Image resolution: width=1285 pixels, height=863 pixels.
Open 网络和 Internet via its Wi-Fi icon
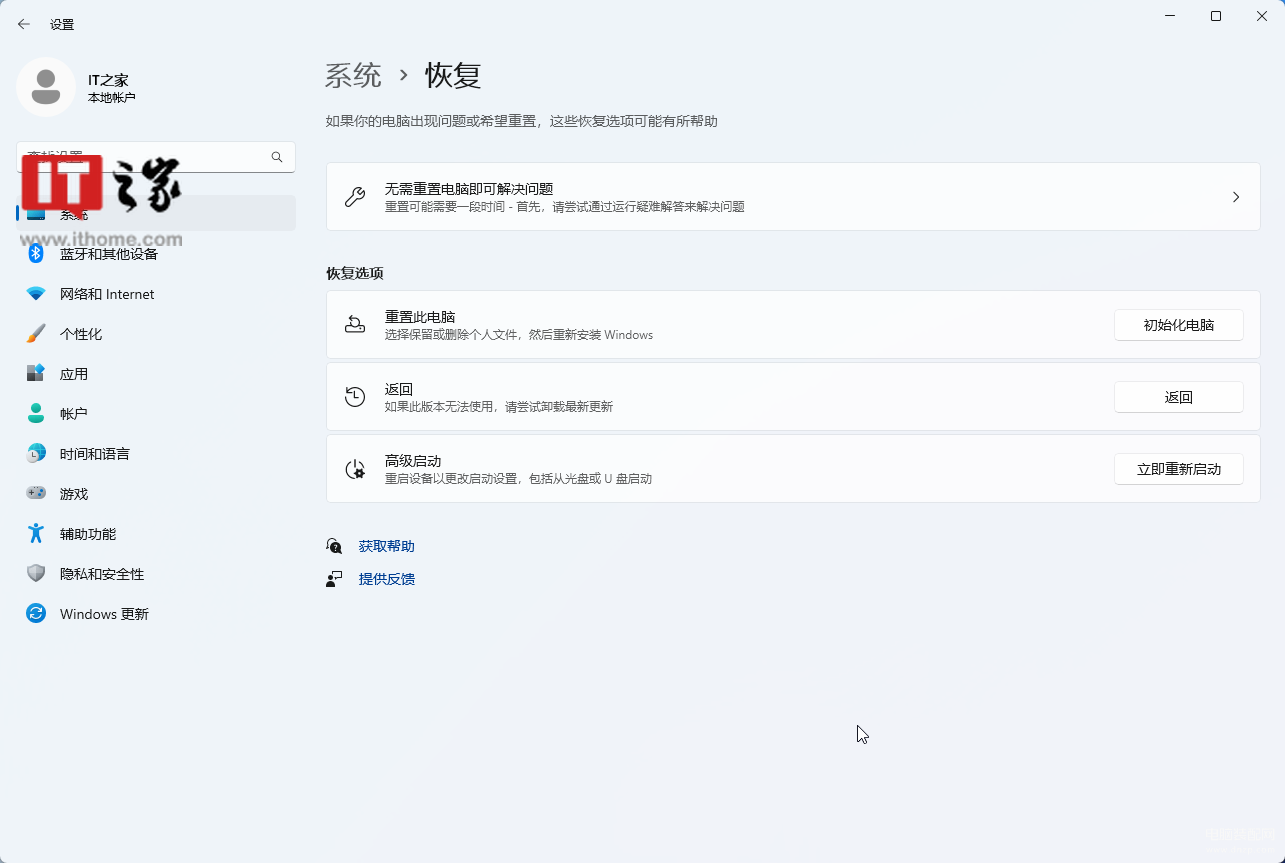tap(36, 294)
